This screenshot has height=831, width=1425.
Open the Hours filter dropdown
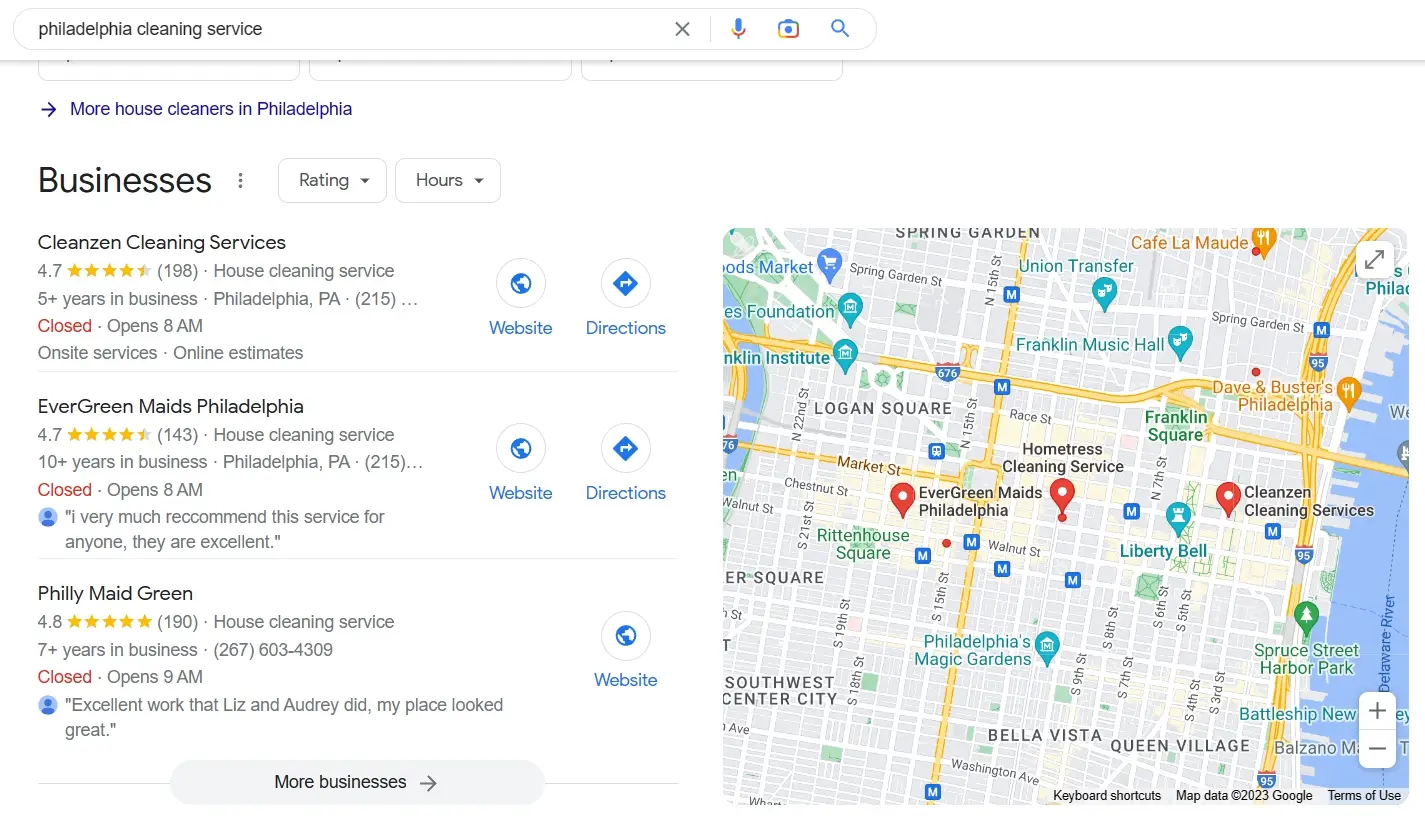[448, 180]
